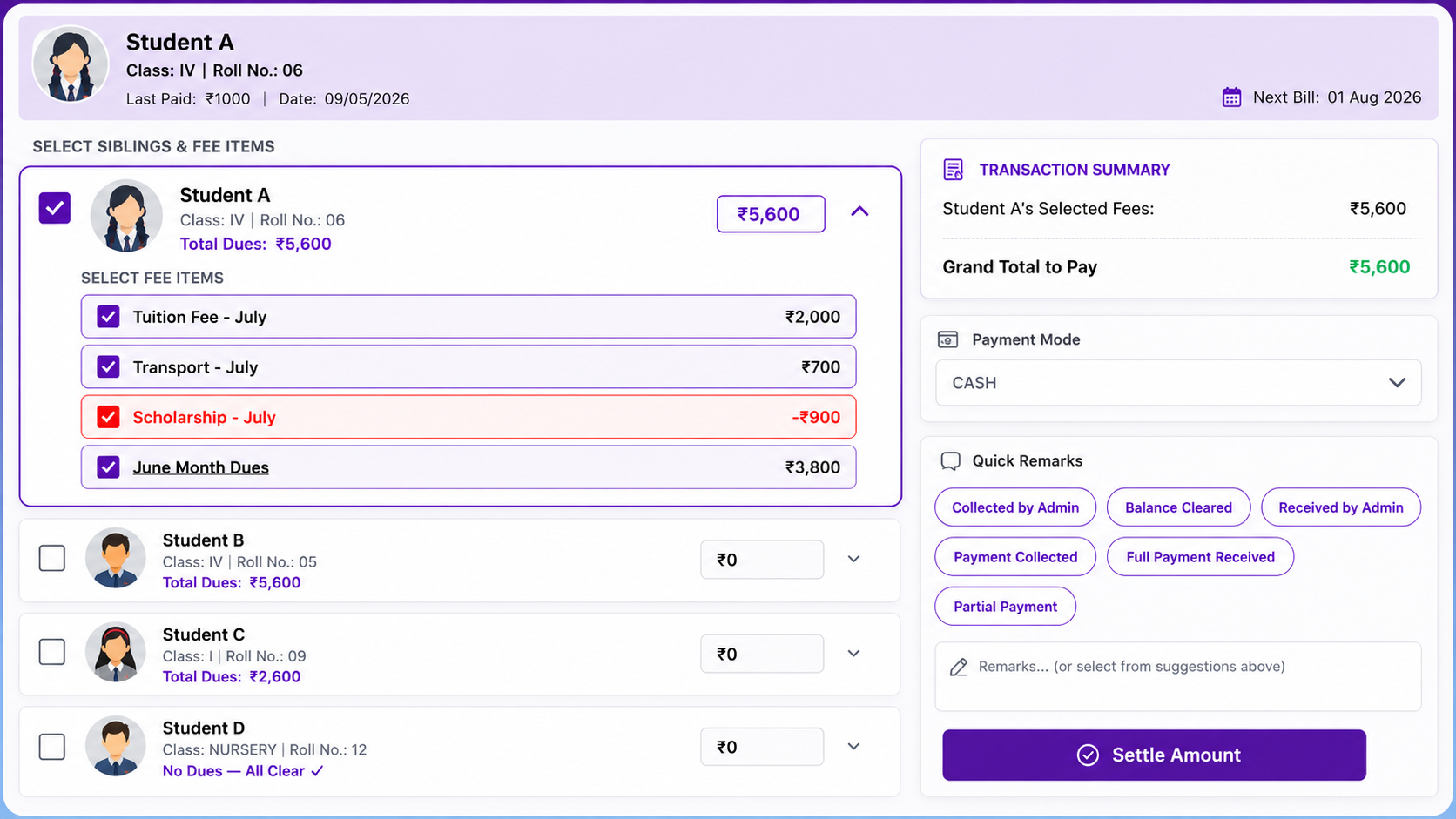Click the Settle Amount button
Viewport: 1456px width, 819px height.
pyautogui.click(x=1154, y=755)
